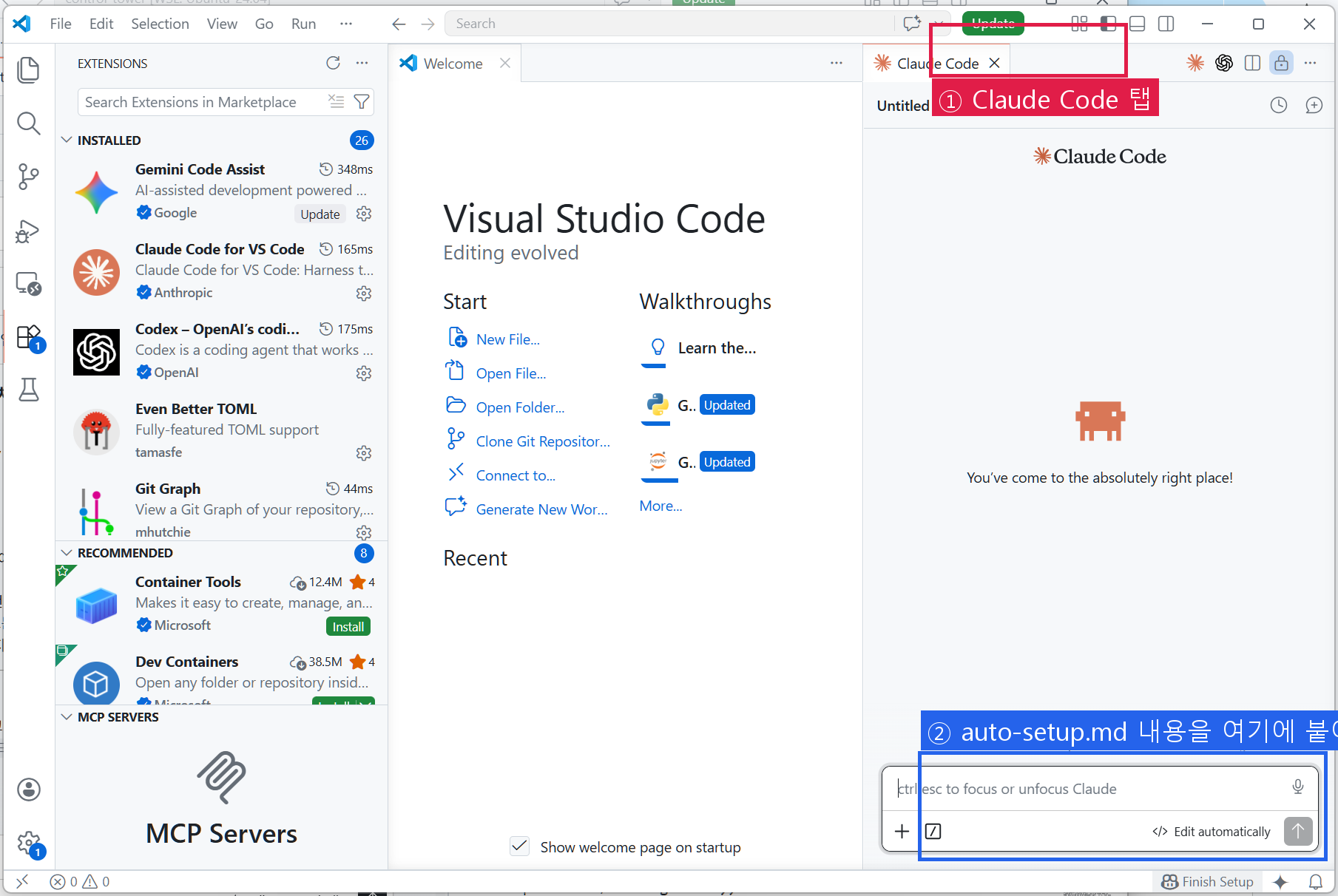Toggle the editor group lock
The image size is (1338, 896).
point(1281,63)
